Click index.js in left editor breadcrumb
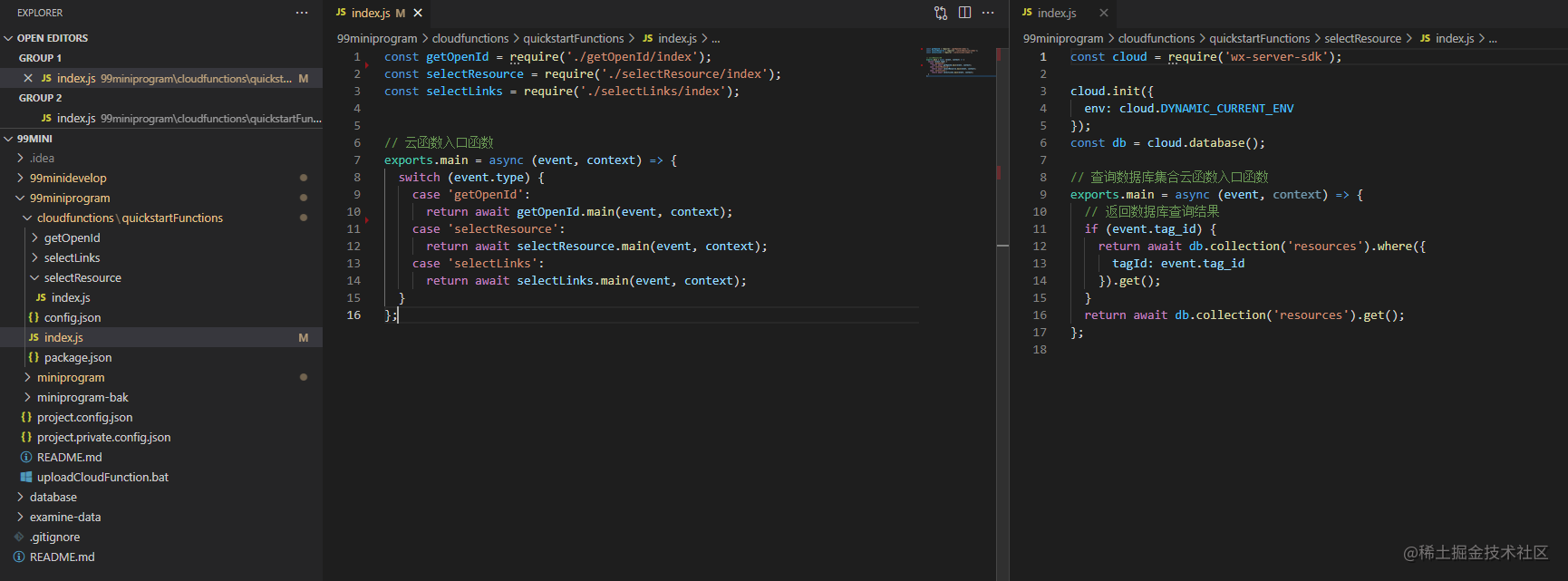This screenshot has width=1568, height=581. point(677,39)
